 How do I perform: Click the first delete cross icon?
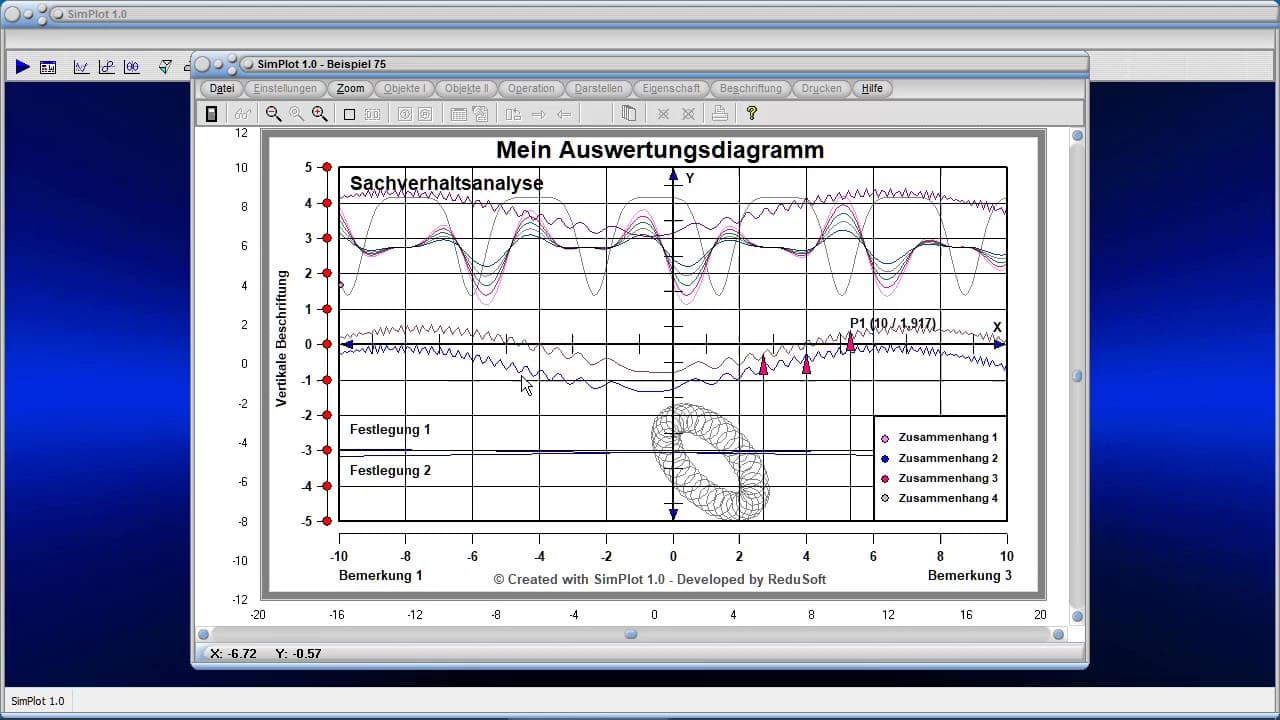663,114
